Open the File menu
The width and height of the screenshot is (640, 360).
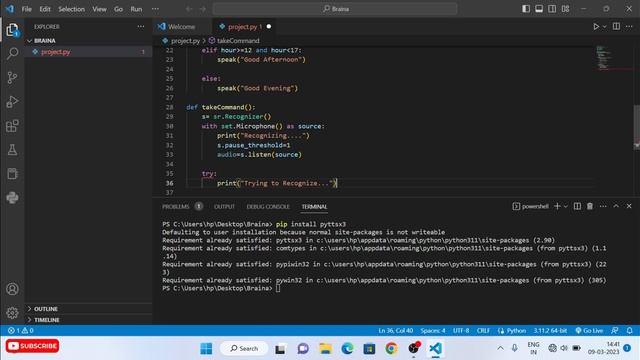(x=27, y=9)
